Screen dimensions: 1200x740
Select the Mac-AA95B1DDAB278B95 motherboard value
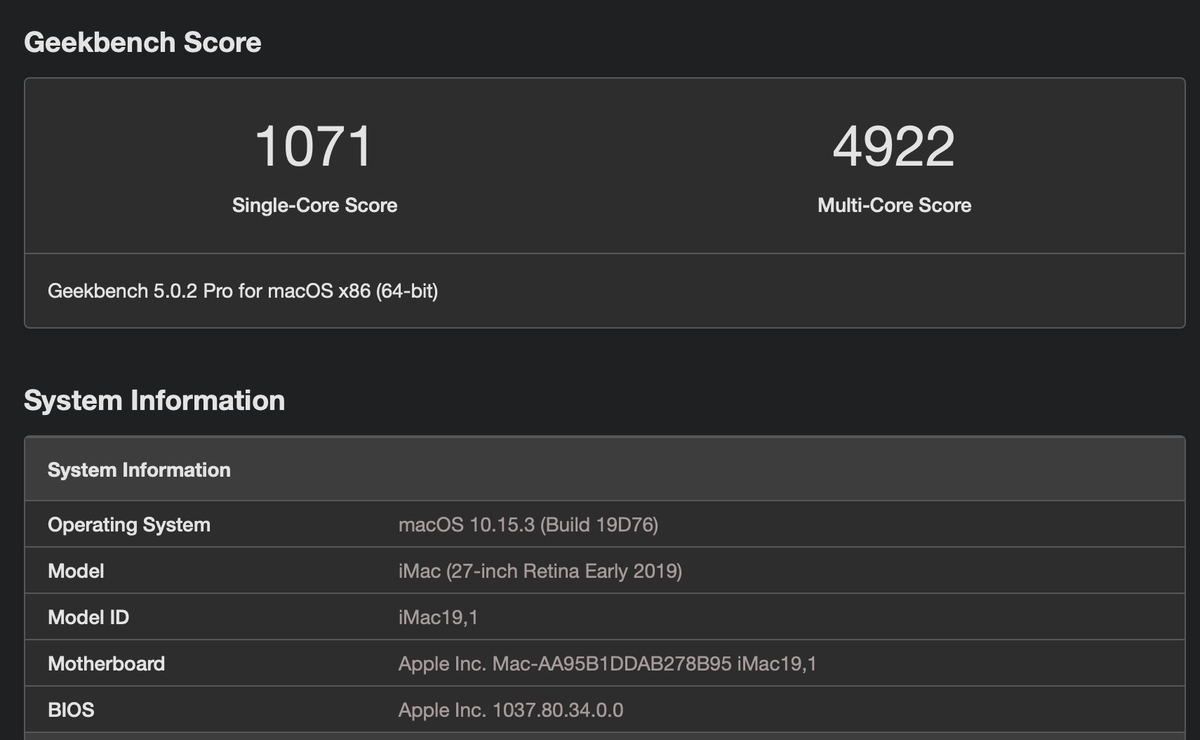(x=607, y=663)
